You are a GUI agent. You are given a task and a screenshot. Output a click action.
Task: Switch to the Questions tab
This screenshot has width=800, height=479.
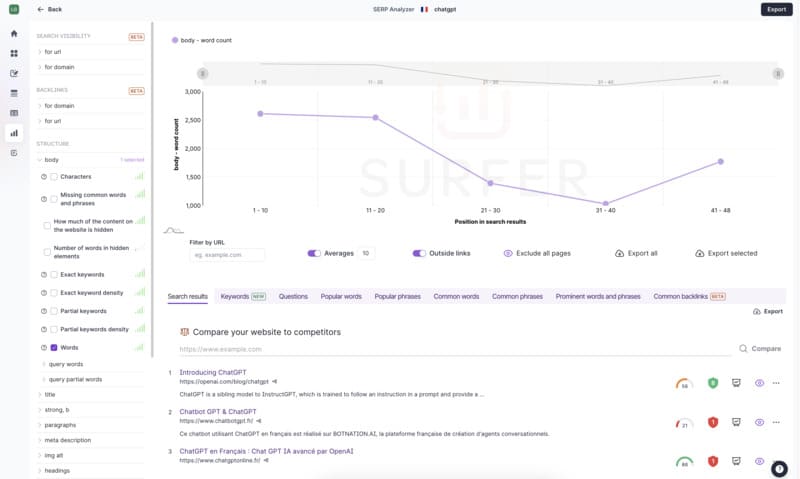click(293, 296)
